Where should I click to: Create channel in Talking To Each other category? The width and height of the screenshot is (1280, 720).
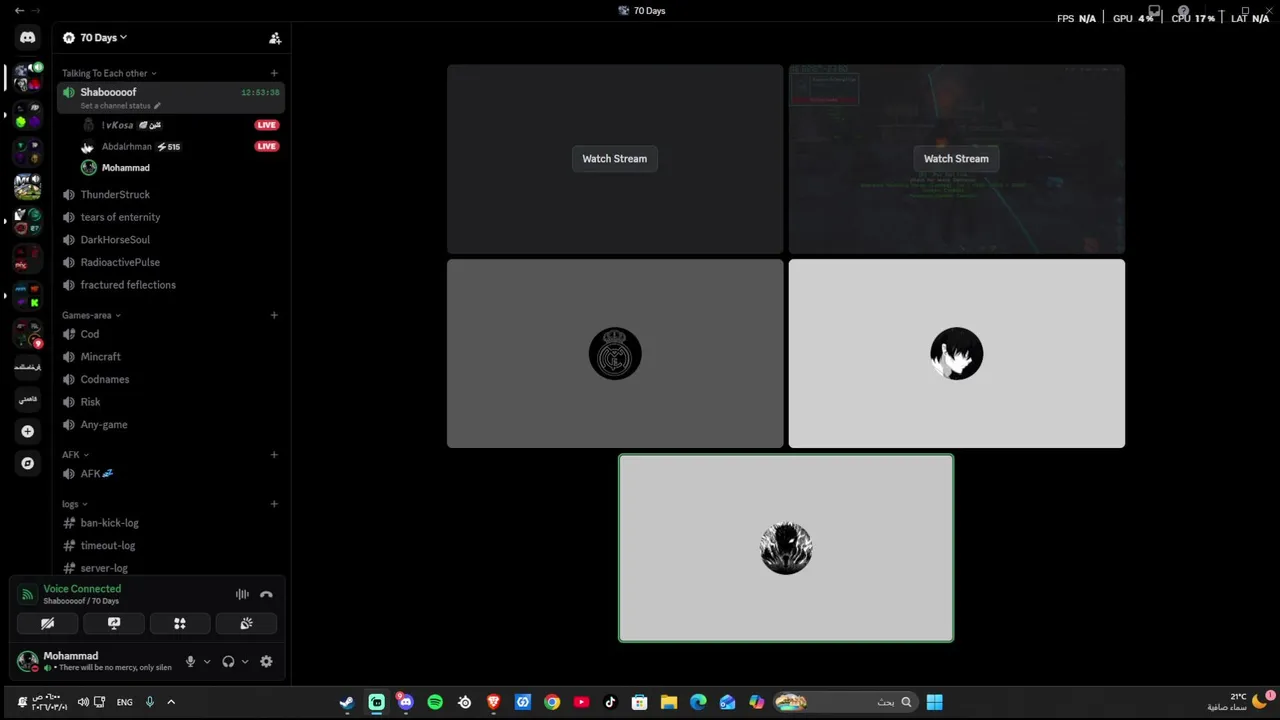[274, 73]
